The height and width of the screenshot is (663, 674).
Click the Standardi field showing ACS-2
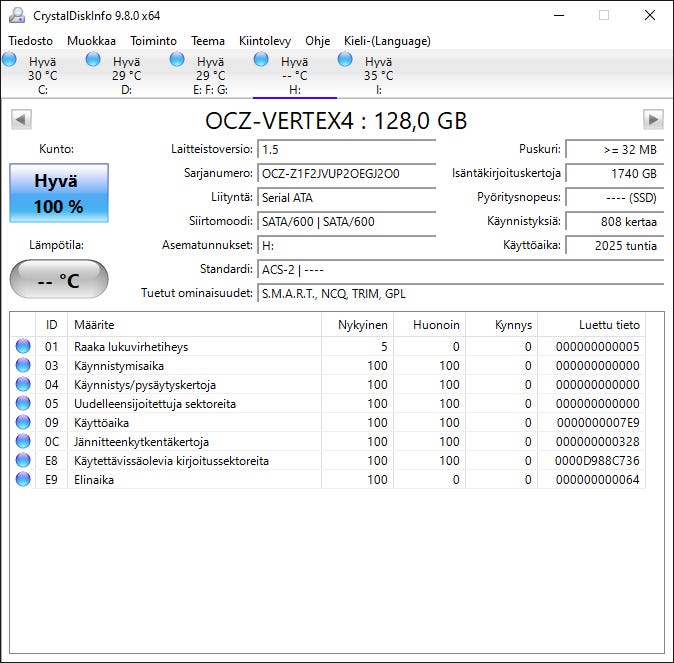tap(461, 270)
